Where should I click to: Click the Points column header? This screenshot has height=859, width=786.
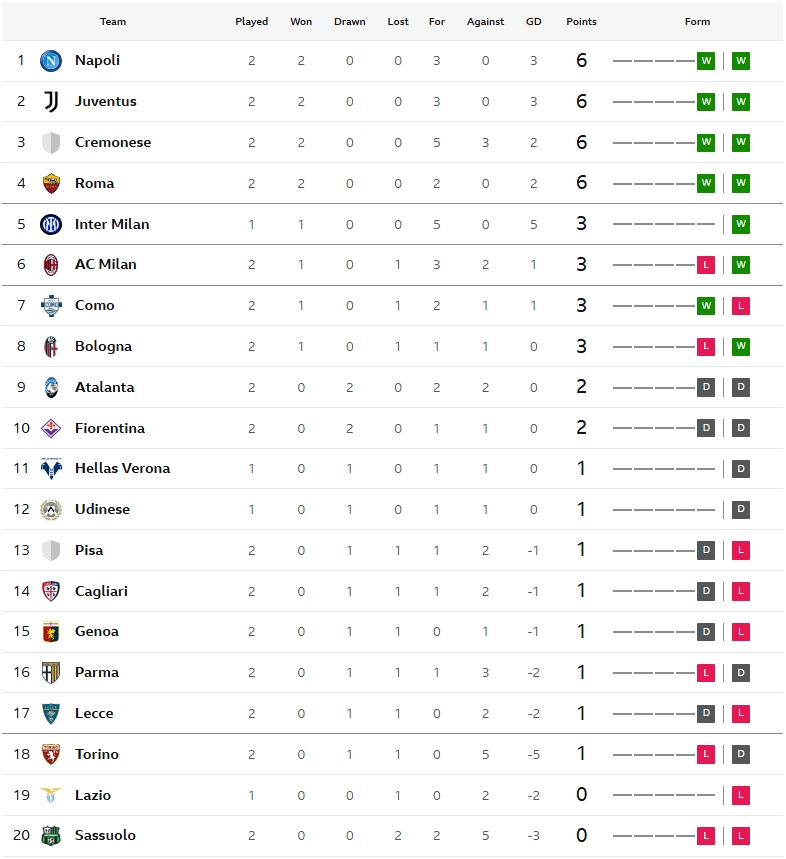tap(581, 22)
